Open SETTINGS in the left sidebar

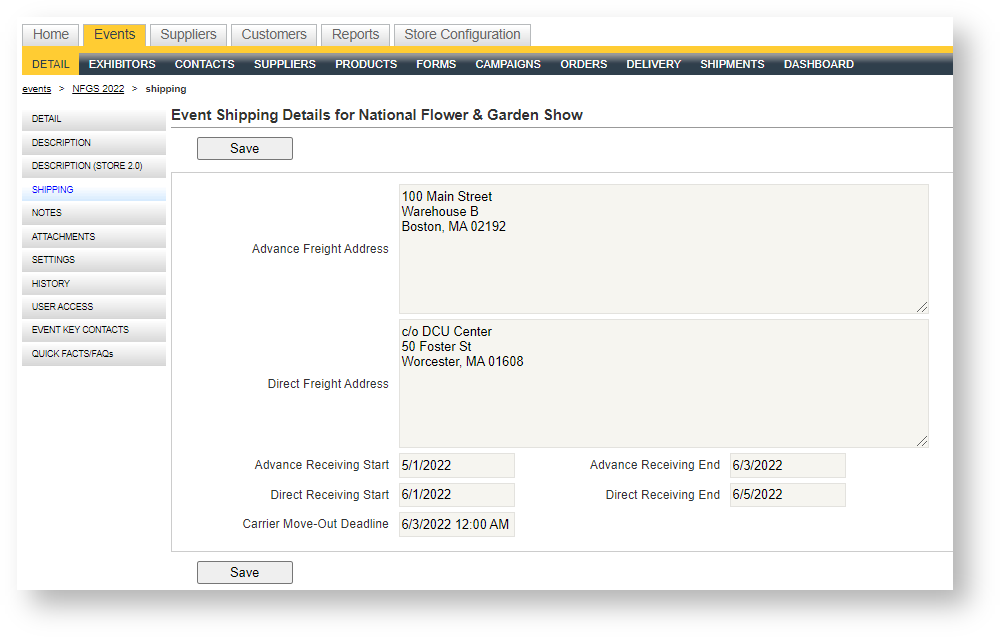[x=94, y=260]
